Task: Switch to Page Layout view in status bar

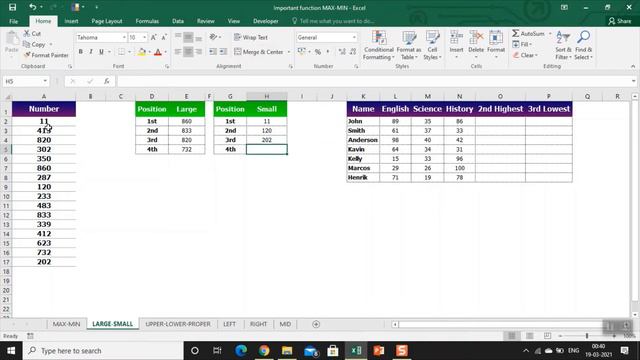Action: (x=530, y=336)
